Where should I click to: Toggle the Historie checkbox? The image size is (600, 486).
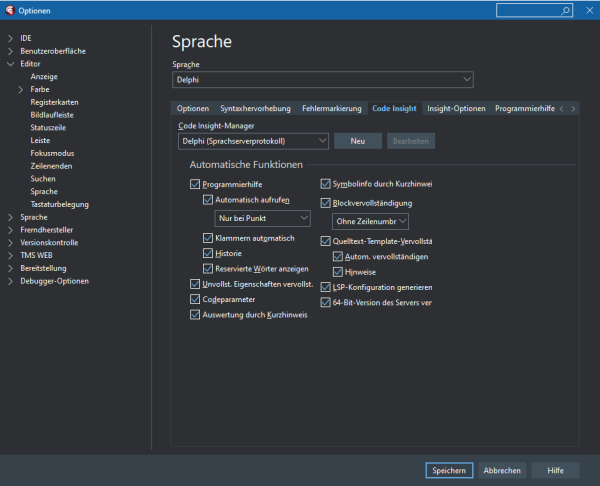(x=208, y=254)
